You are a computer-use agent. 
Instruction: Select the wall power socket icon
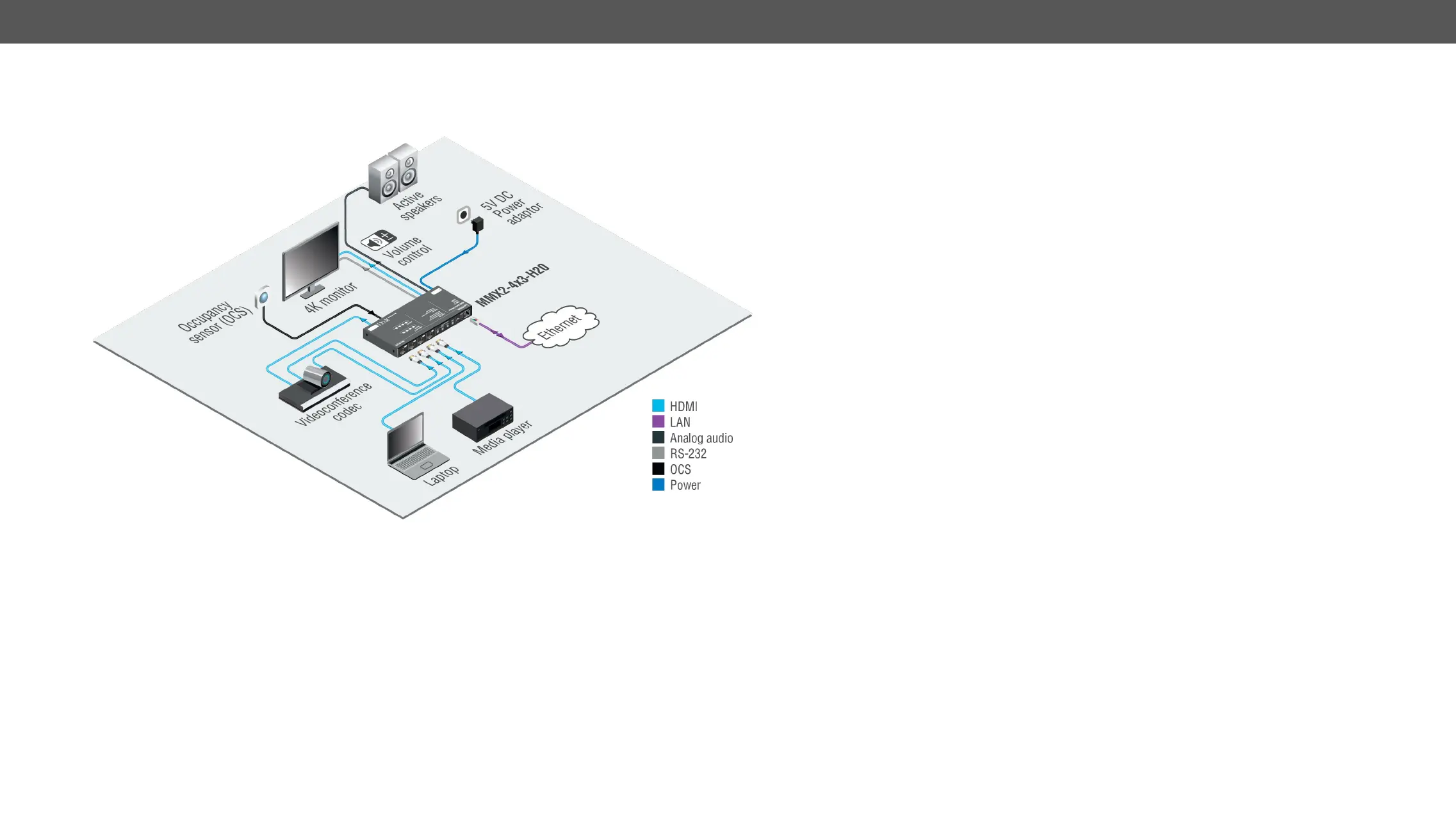click(x=463, y=215)
